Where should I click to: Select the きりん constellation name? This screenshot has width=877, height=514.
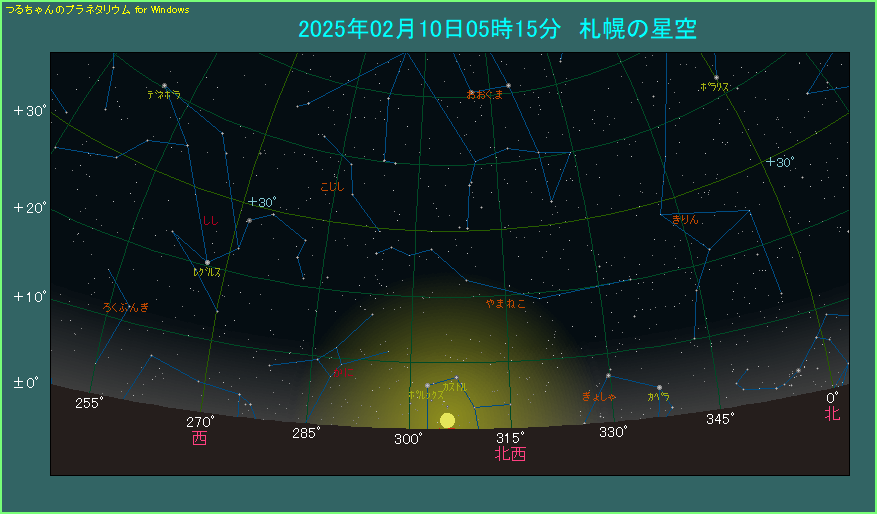tap(685, 218)
